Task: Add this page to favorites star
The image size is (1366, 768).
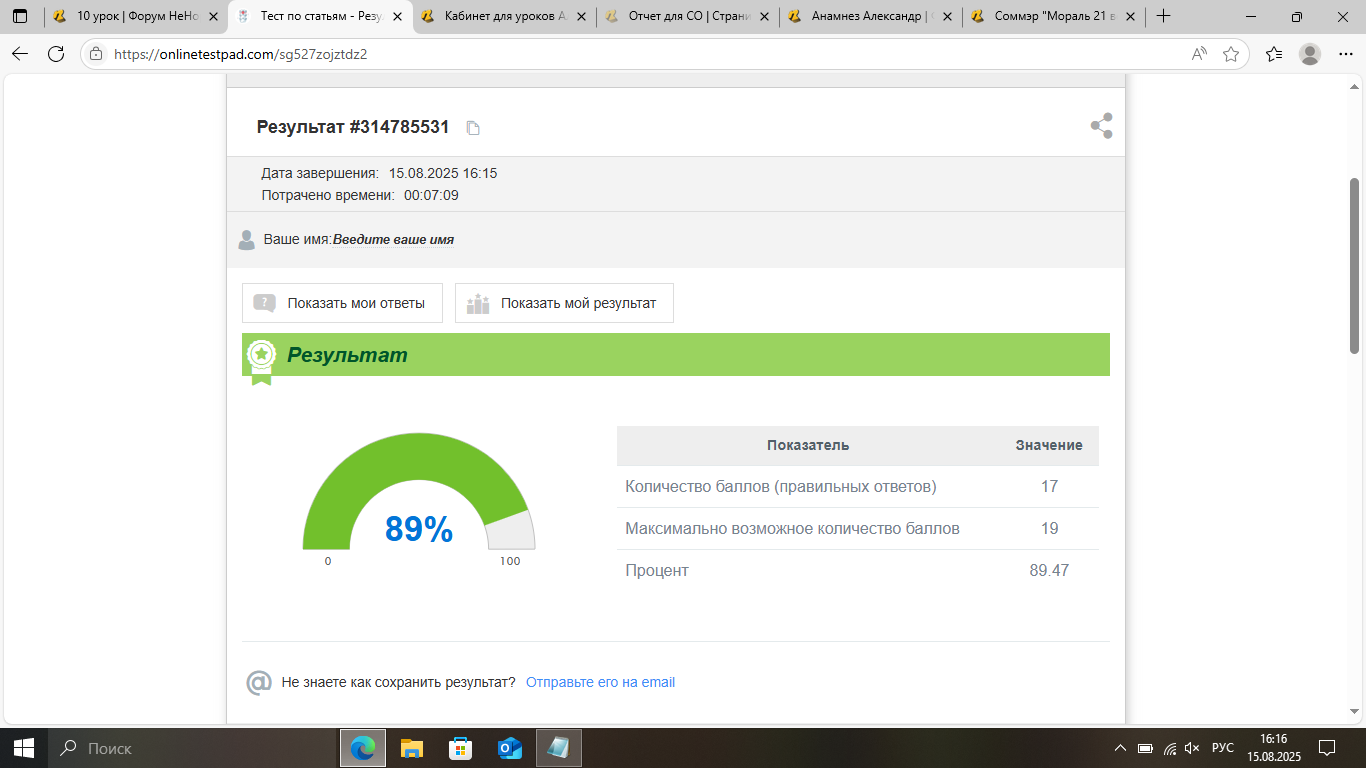Action: click(1231, 54)
